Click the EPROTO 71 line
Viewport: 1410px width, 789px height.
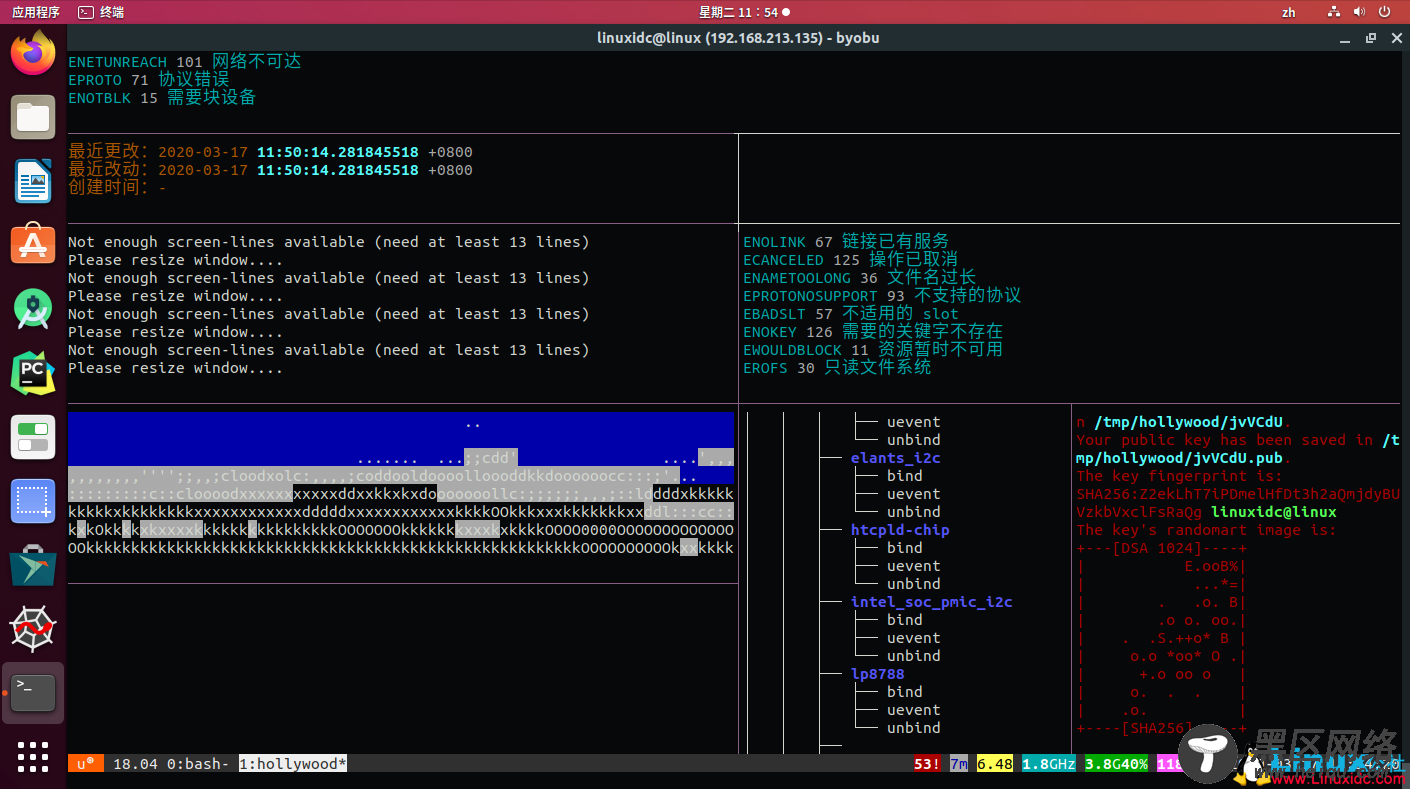(x=148, y=80)
